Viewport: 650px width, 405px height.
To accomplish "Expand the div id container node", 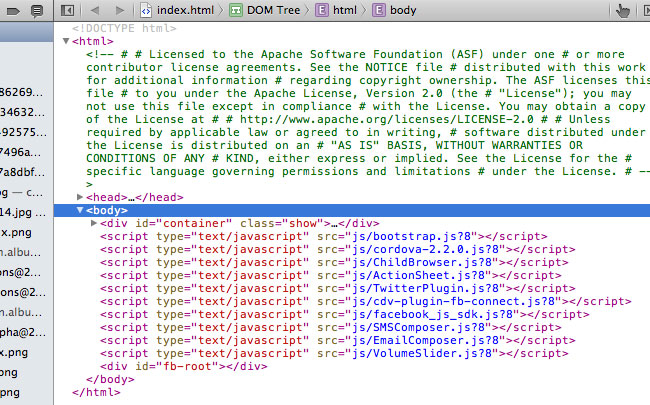I will coord(94,223).
